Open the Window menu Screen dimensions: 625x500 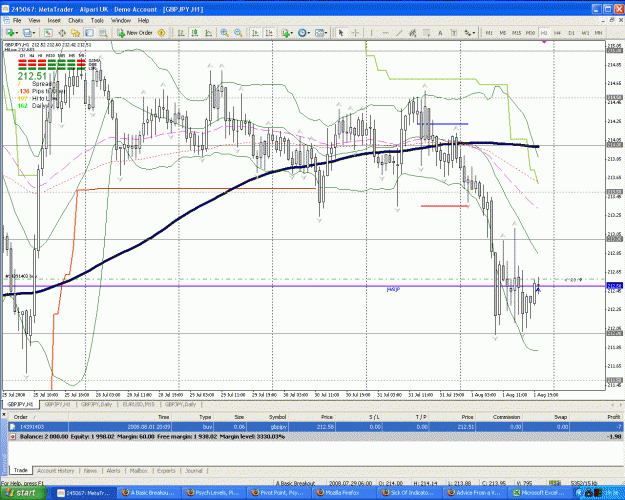pos(121,20)
